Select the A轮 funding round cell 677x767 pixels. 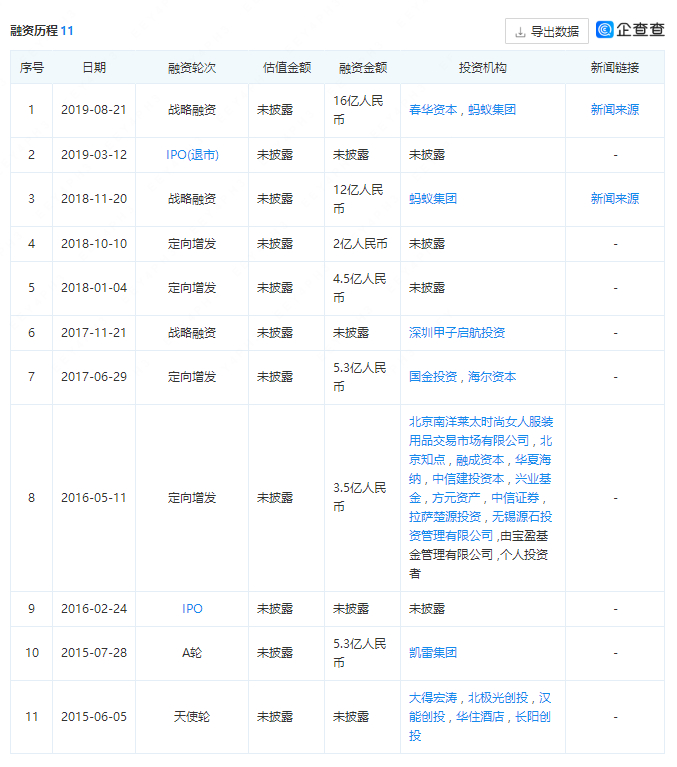(x=192, y=653)
